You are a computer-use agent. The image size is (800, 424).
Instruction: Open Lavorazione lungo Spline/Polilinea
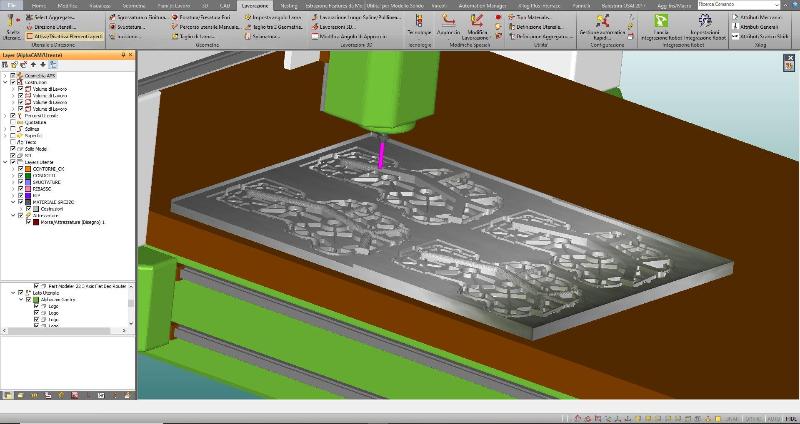click(357, 17)
